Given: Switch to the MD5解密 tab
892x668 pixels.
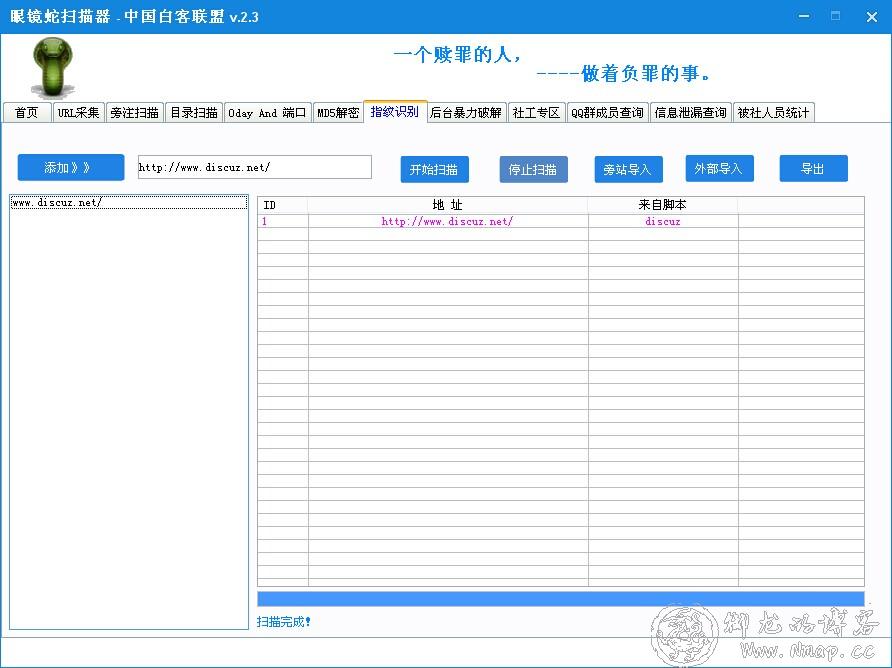Looking at the screenshot, I should click(338, 113).
